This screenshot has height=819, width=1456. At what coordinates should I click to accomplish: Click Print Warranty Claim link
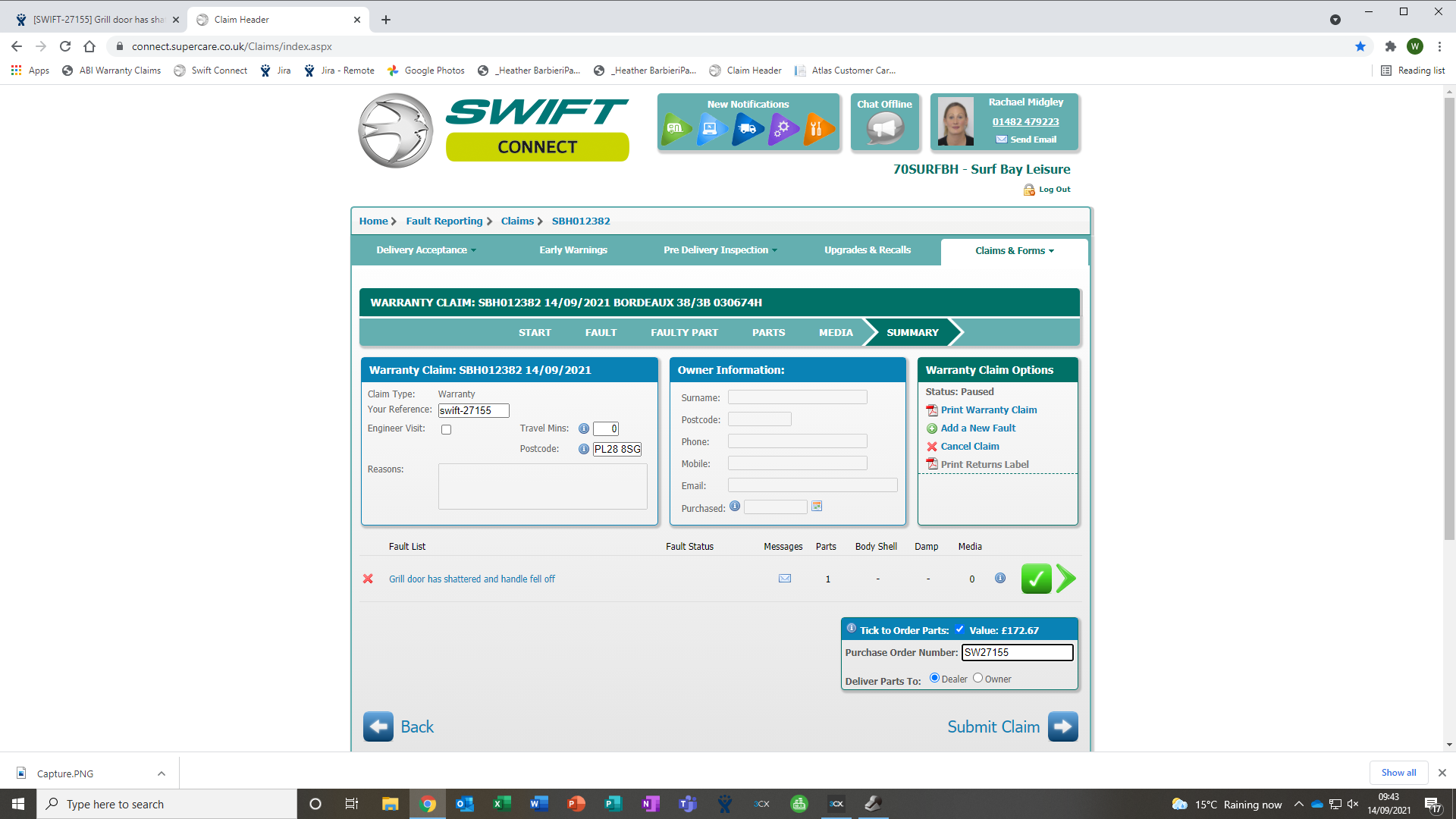pyautogui.click(x=988, y=410)
